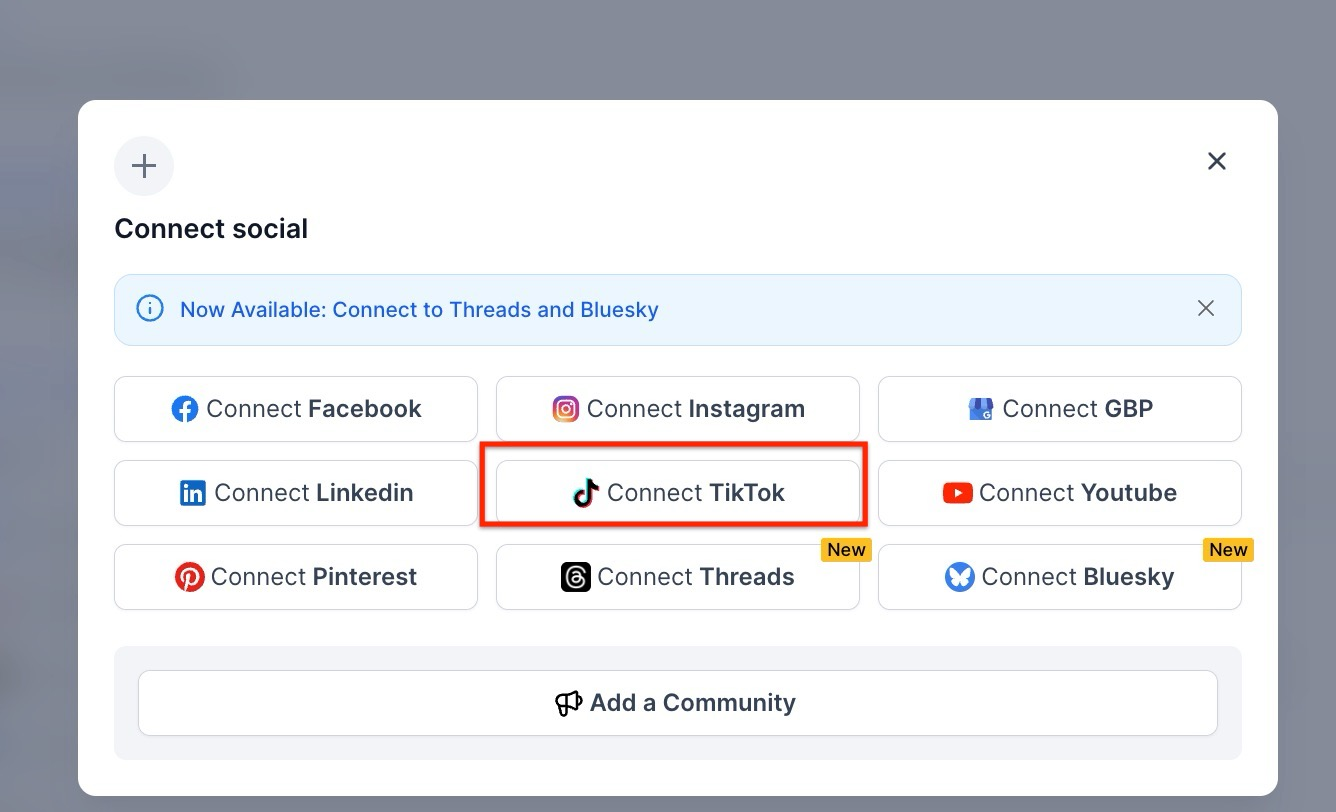The image size is (1336, 812).
Task: Dismiss the Threads and Bluesky announcement banner
Action: (1206, 308)
